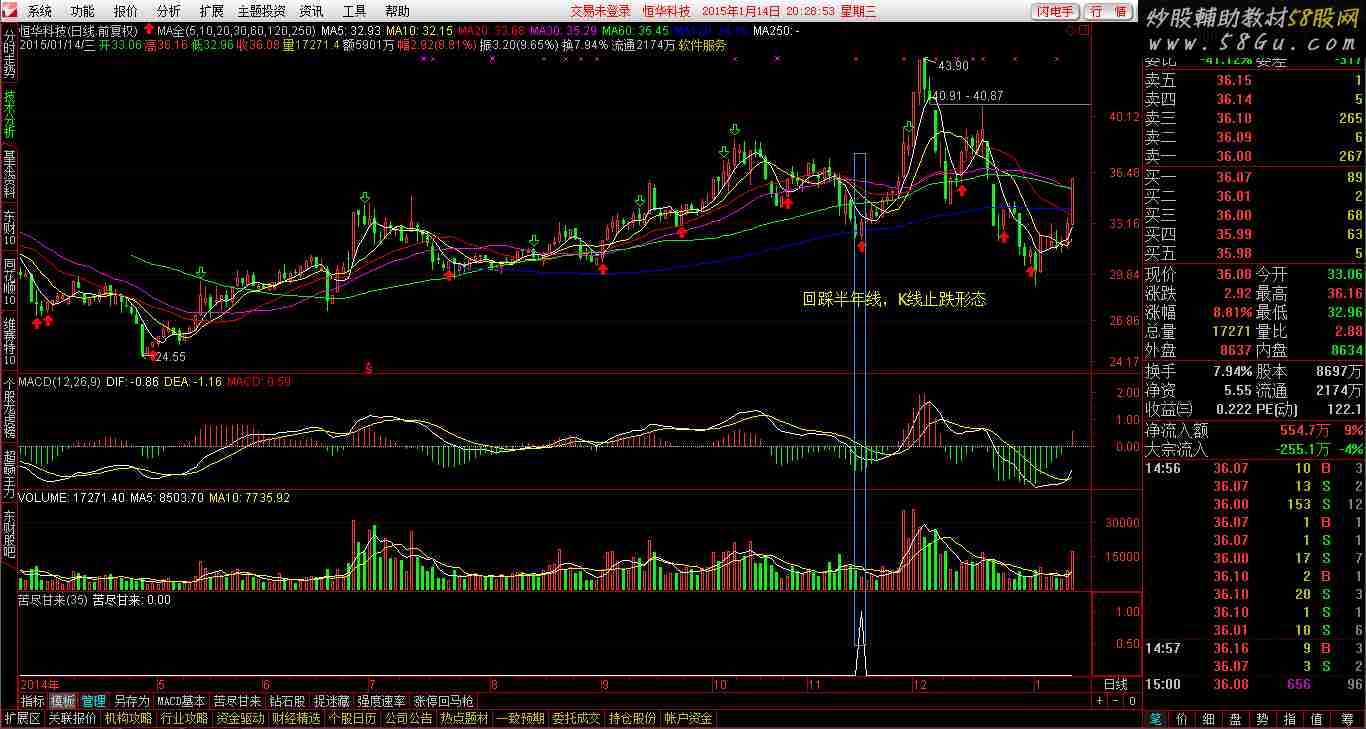Select the 技术分析 side tab

pyautogui.click(x=9, y=115)
